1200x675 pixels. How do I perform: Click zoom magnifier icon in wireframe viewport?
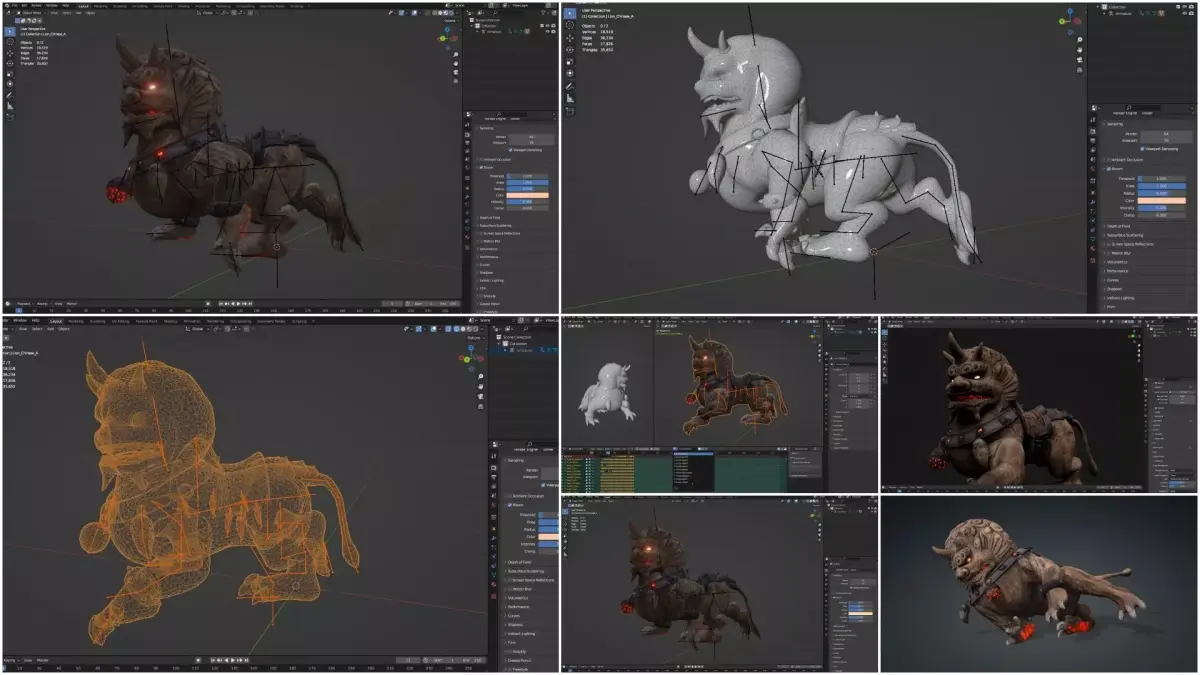(481, 376)
